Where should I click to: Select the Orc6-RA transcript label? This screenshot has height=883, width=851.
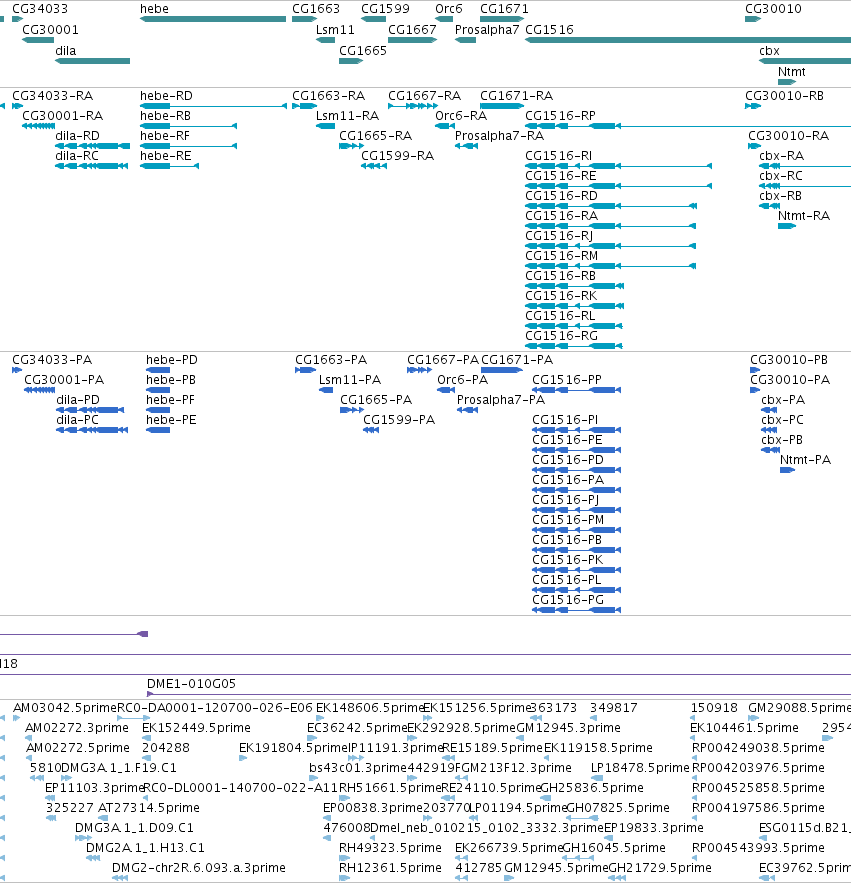(461, 116)
